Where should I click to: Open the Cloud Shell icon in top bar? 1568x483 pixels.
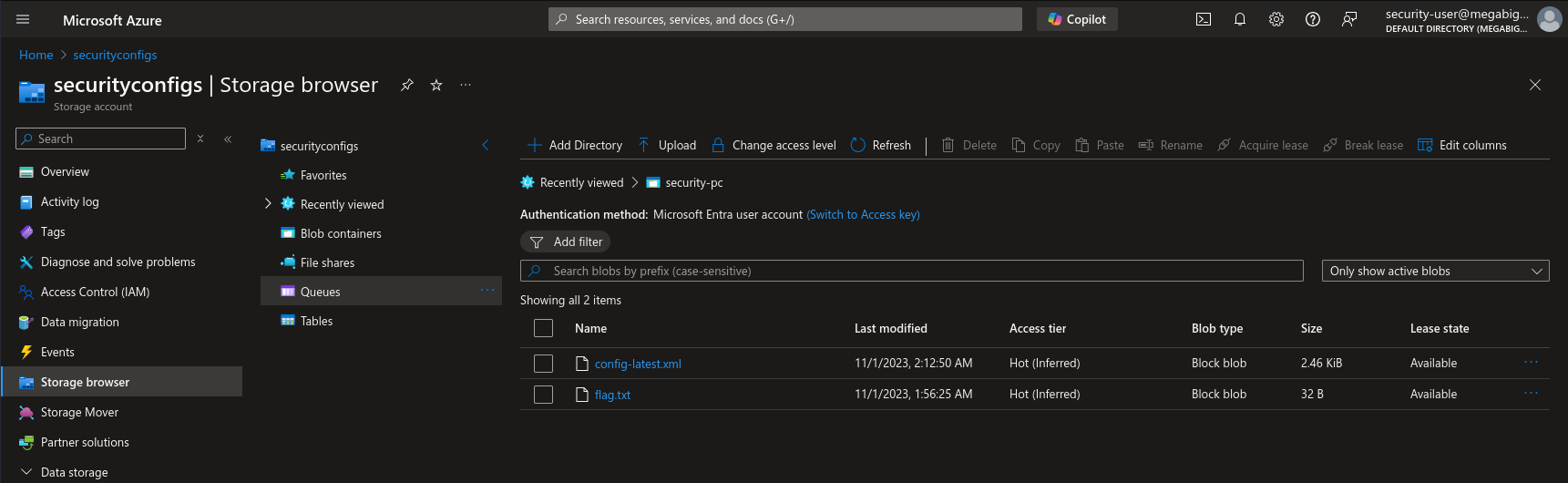coord(1204,19)
